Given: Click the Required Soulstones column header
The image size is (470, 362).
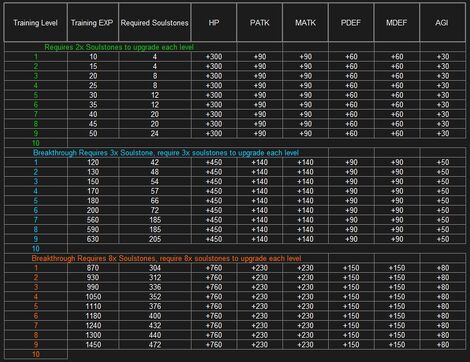Looking at the screenshot, I should (154, 23).
